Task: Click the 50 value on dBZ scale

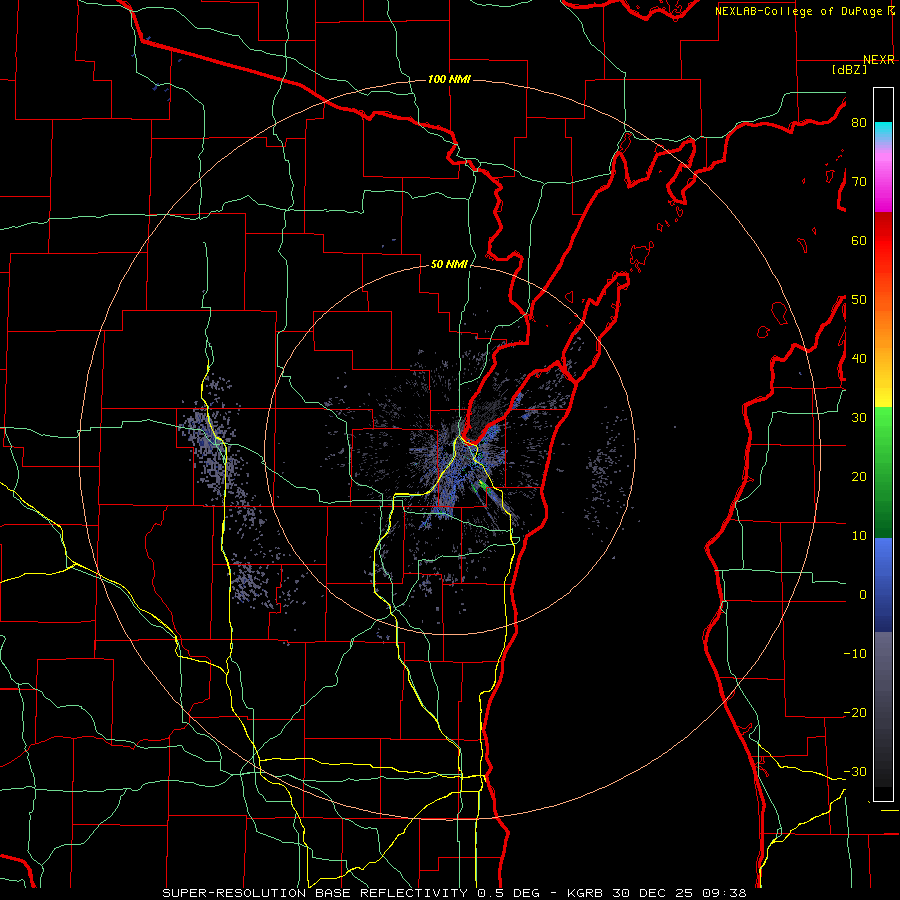Action: [859, 300]
